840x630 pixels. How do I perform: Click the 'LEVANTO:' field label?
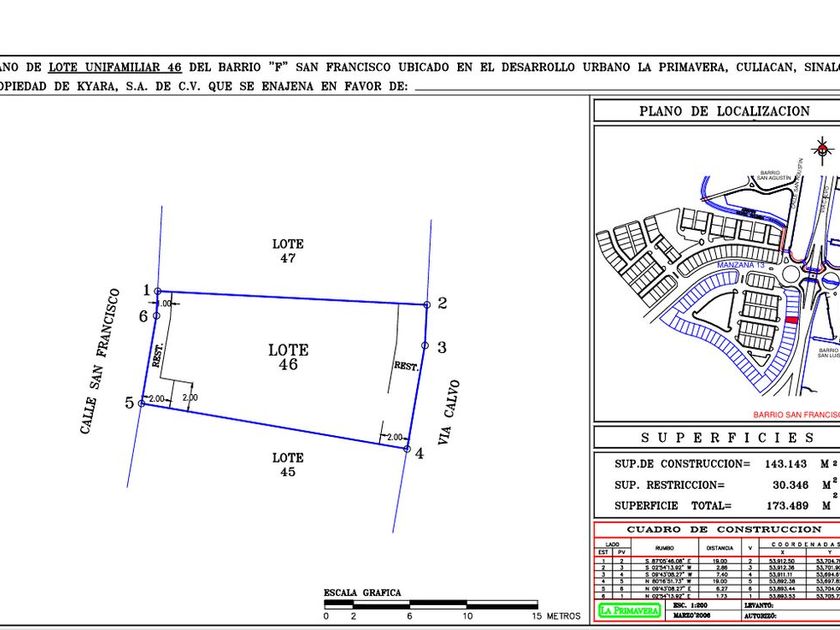click(x=759, y=605)
